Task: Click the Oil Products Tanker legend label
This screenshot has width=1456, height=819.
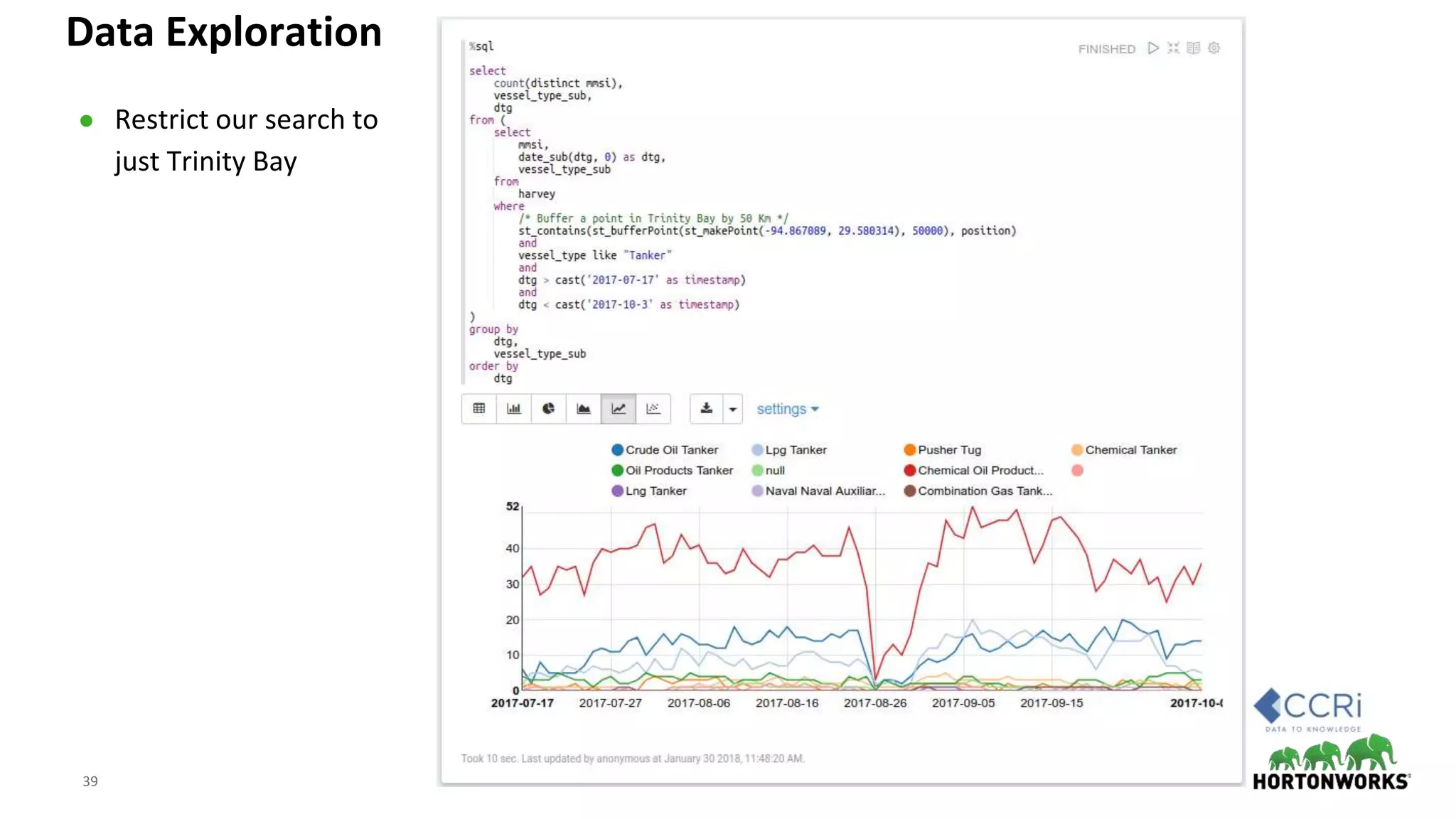Action: click(679, 471)
